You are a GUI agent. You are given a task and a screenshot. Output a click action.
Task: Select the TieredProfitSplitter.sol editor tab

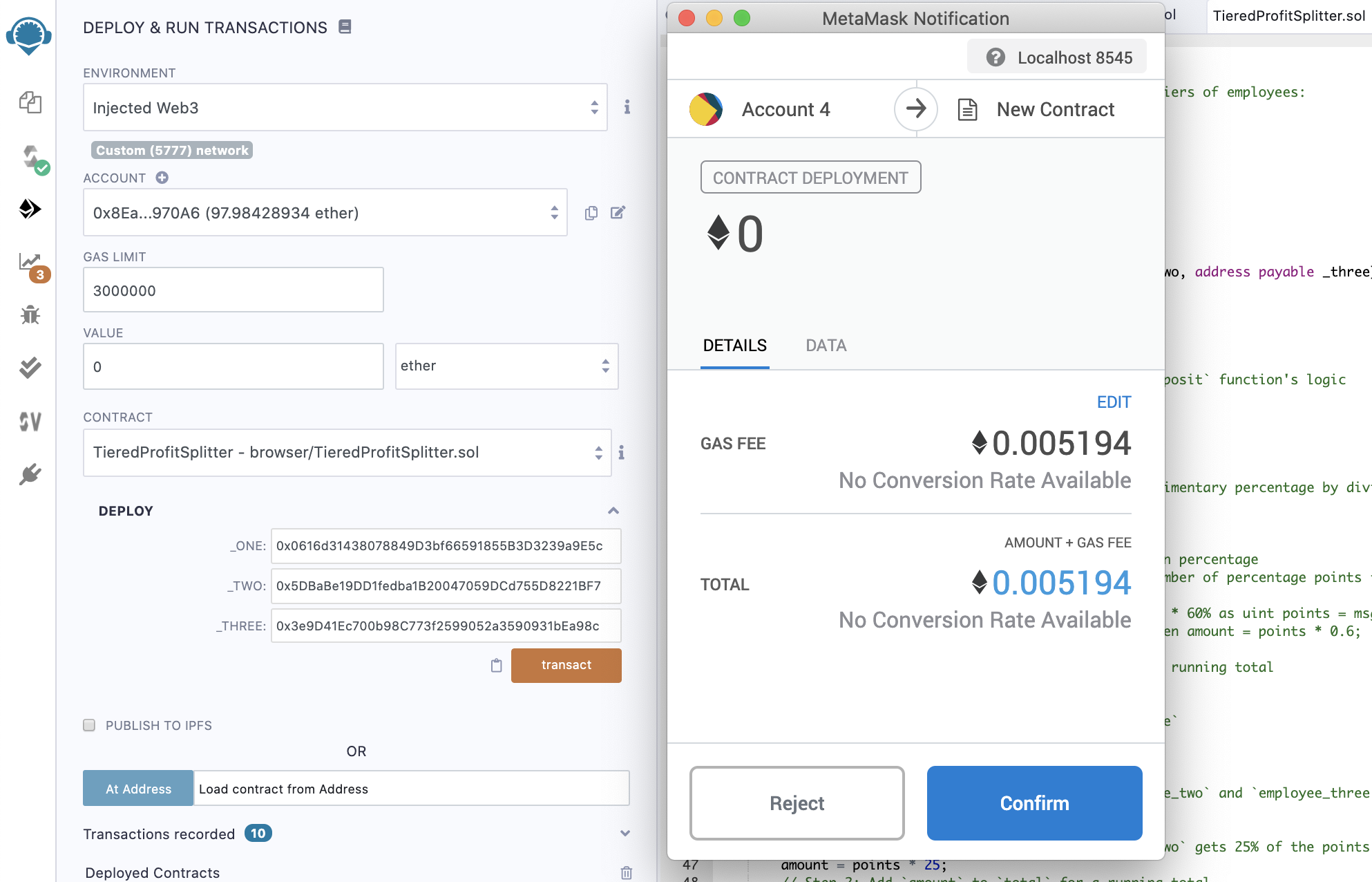point(1288,16)
